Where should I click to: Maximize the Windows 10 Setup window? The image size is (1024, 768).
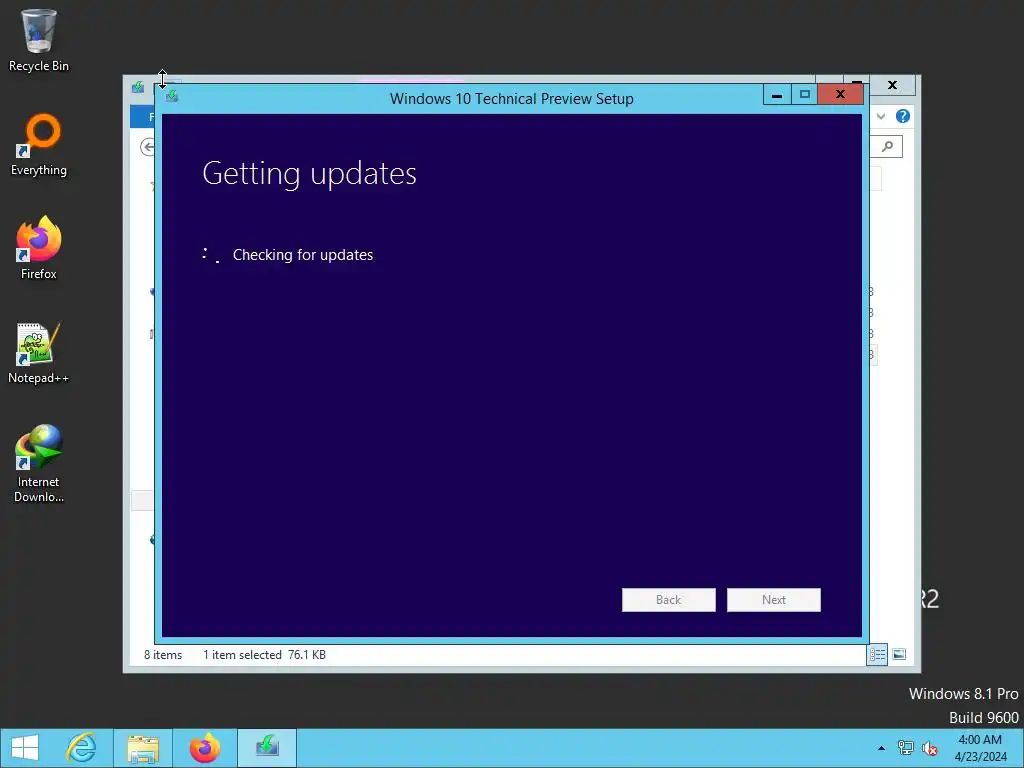point(805,95)
